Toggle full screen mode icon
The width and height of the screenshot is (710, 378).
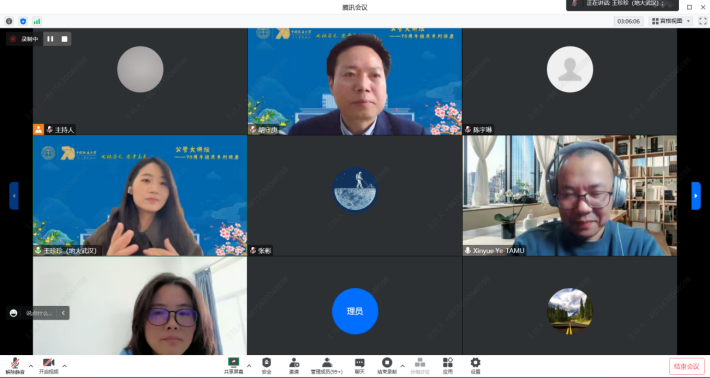pyautogui.click(x=703, y=21)
